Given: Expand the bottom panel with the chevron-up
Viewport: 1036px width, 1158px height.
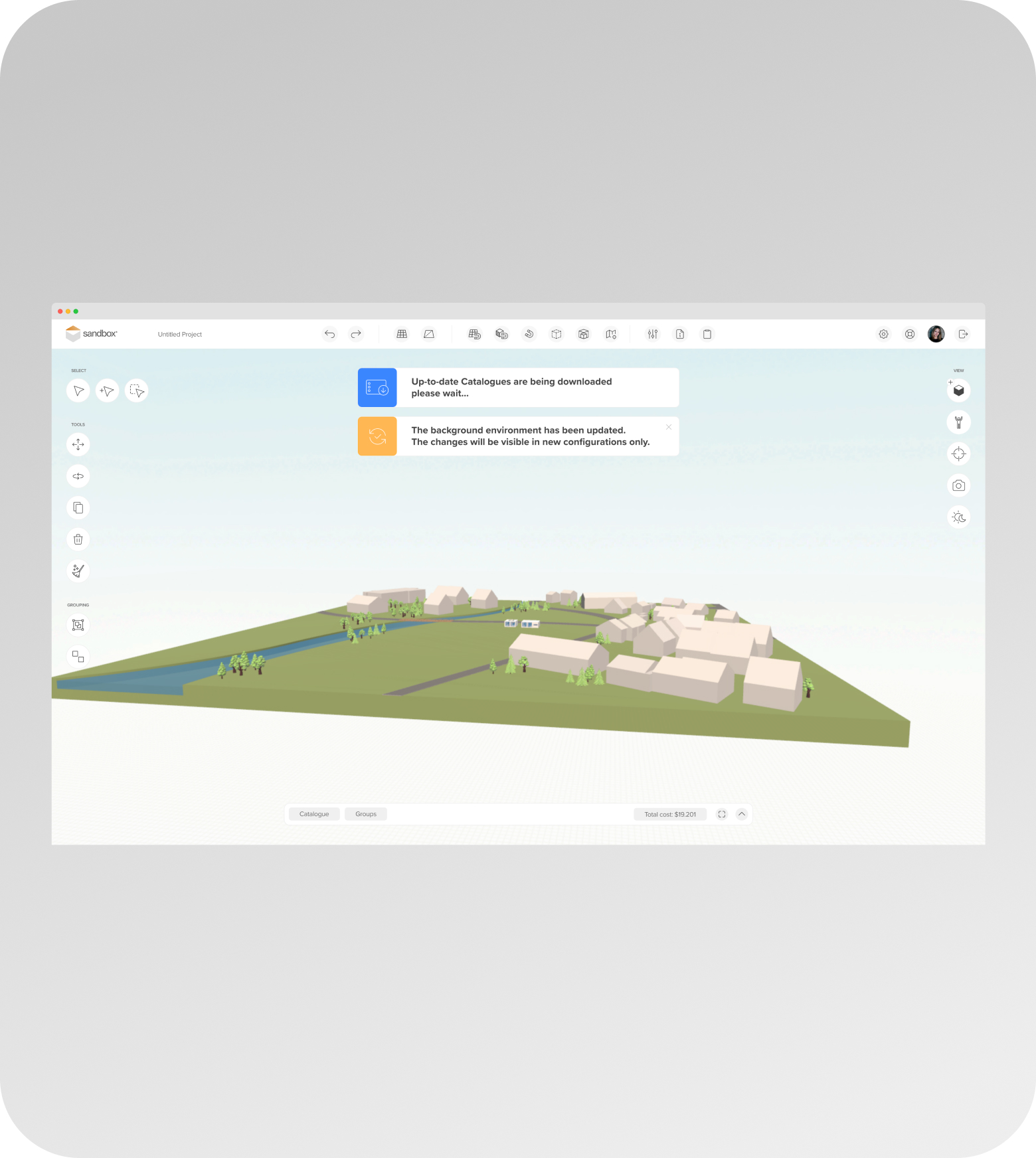Looking at the screenshot, I should click(x=742, y=814).
